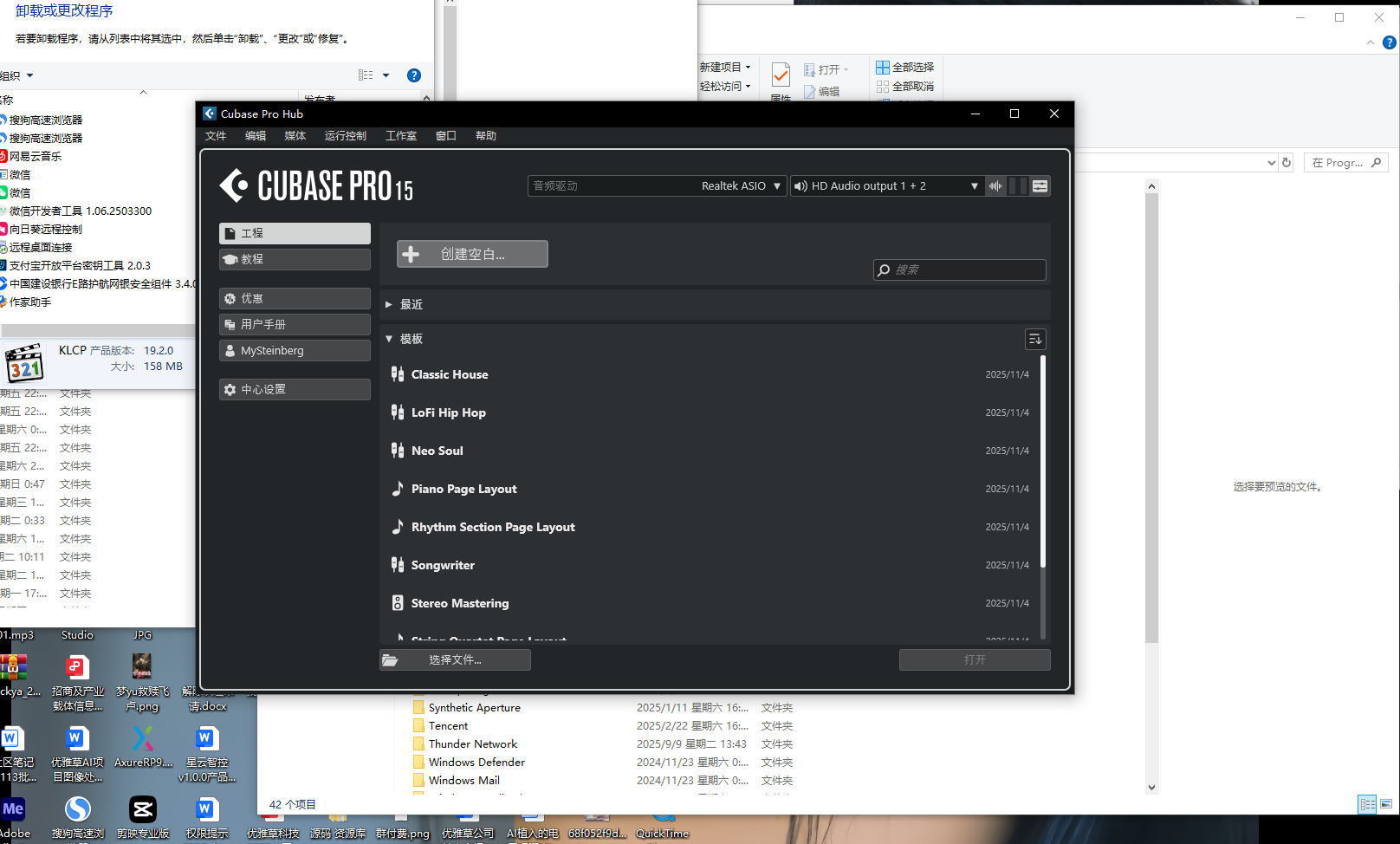Open the 优惠 sidebar button
This screenshot has width=1400, height=844.
click(x=295, y=299)
